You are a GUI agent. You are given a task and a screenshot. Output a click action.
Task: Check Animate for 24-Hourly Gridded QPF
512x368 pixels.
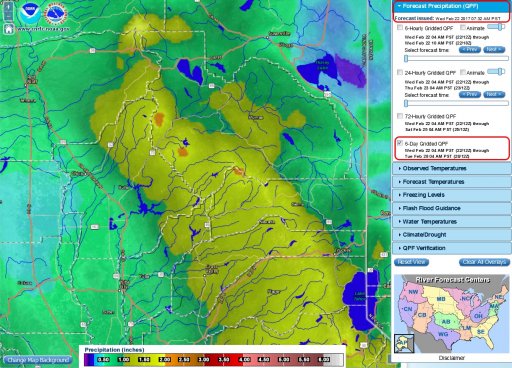(x=463, y=72)
